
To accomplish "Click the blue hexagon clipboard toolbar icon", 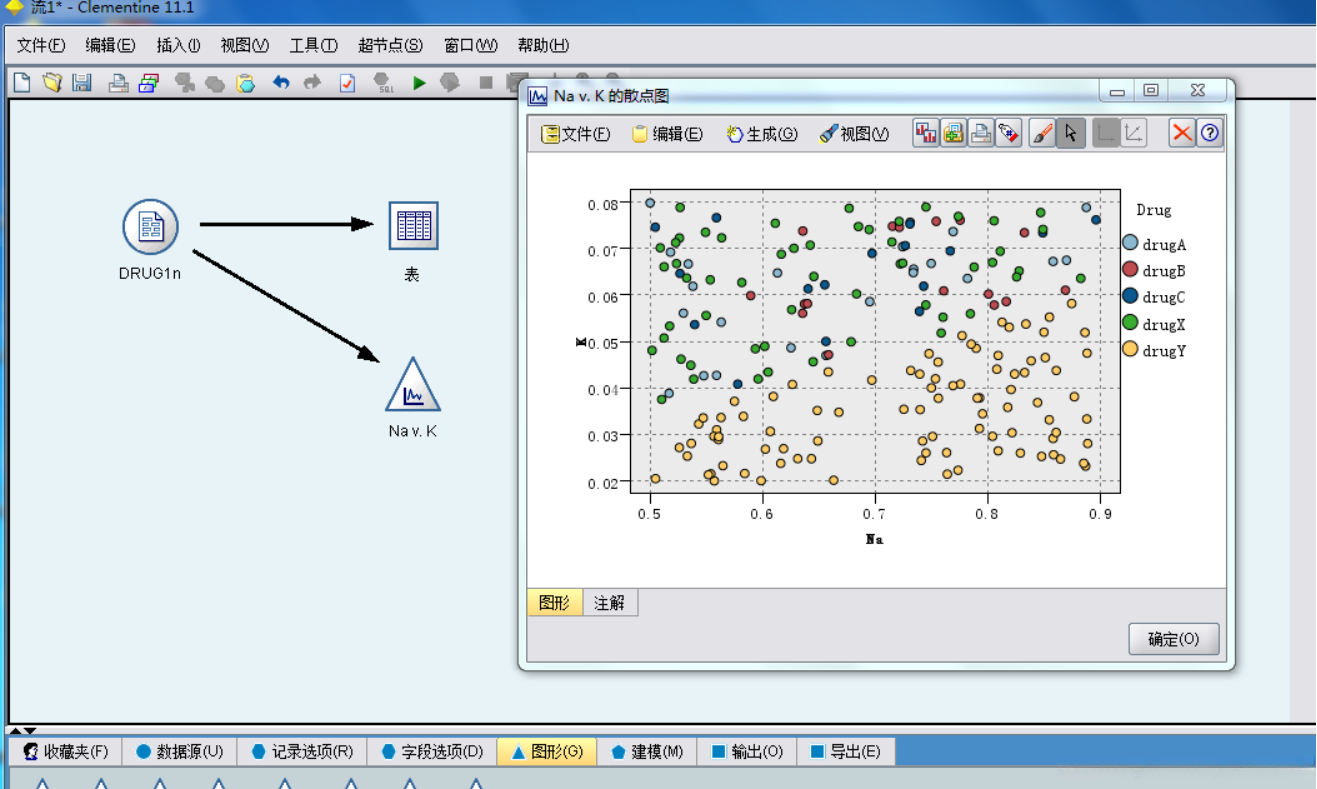I will 245,83.
